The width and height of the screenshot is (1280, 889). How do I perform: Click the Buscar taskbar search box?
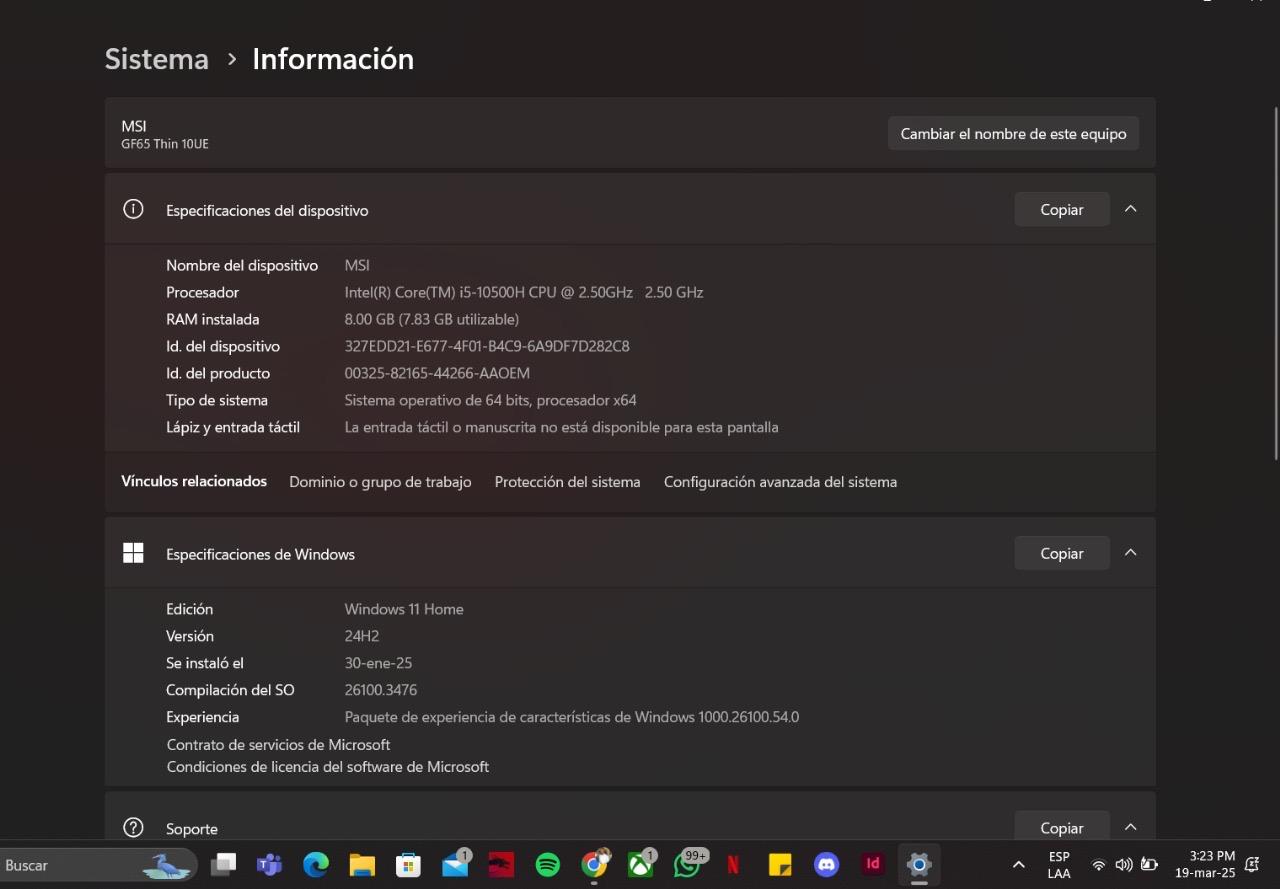99,865
